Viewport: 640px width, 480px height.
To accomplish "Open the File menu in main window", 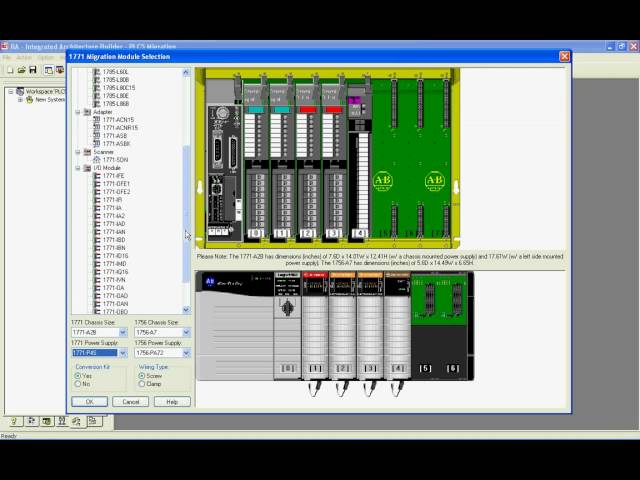I will 7,58.
